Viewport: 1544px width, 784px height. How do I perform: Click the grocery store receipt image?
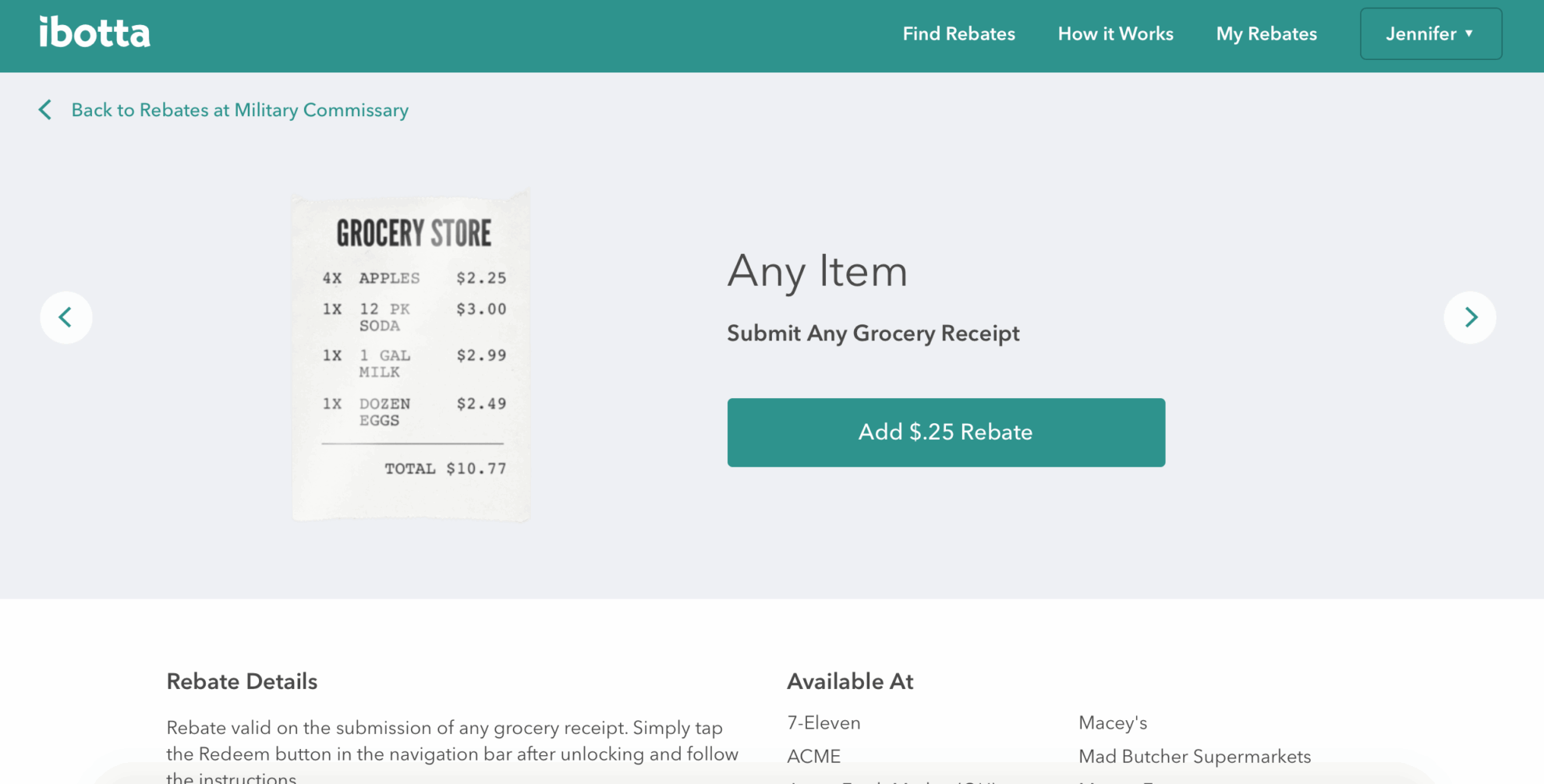pyautogui.click(x=411, y=355)
